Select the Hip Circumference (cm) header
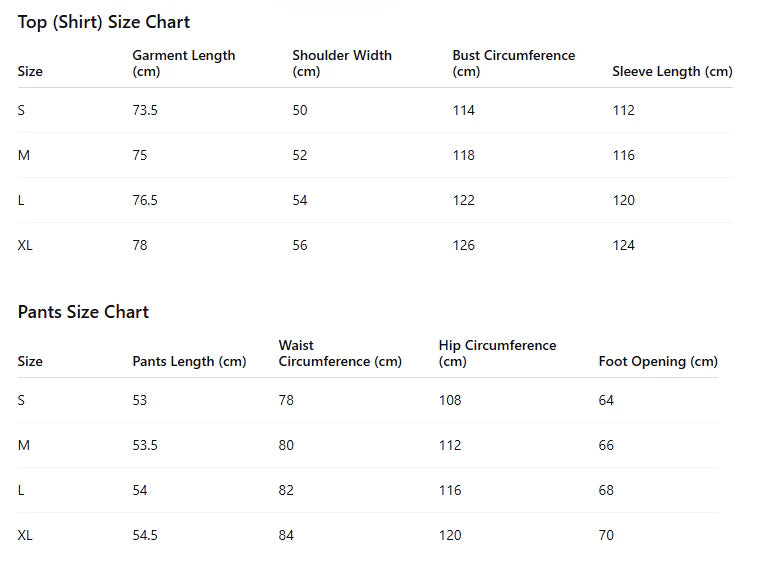This screenshot has width=782, height=566. pyautogui.click(x=497, y=354)
